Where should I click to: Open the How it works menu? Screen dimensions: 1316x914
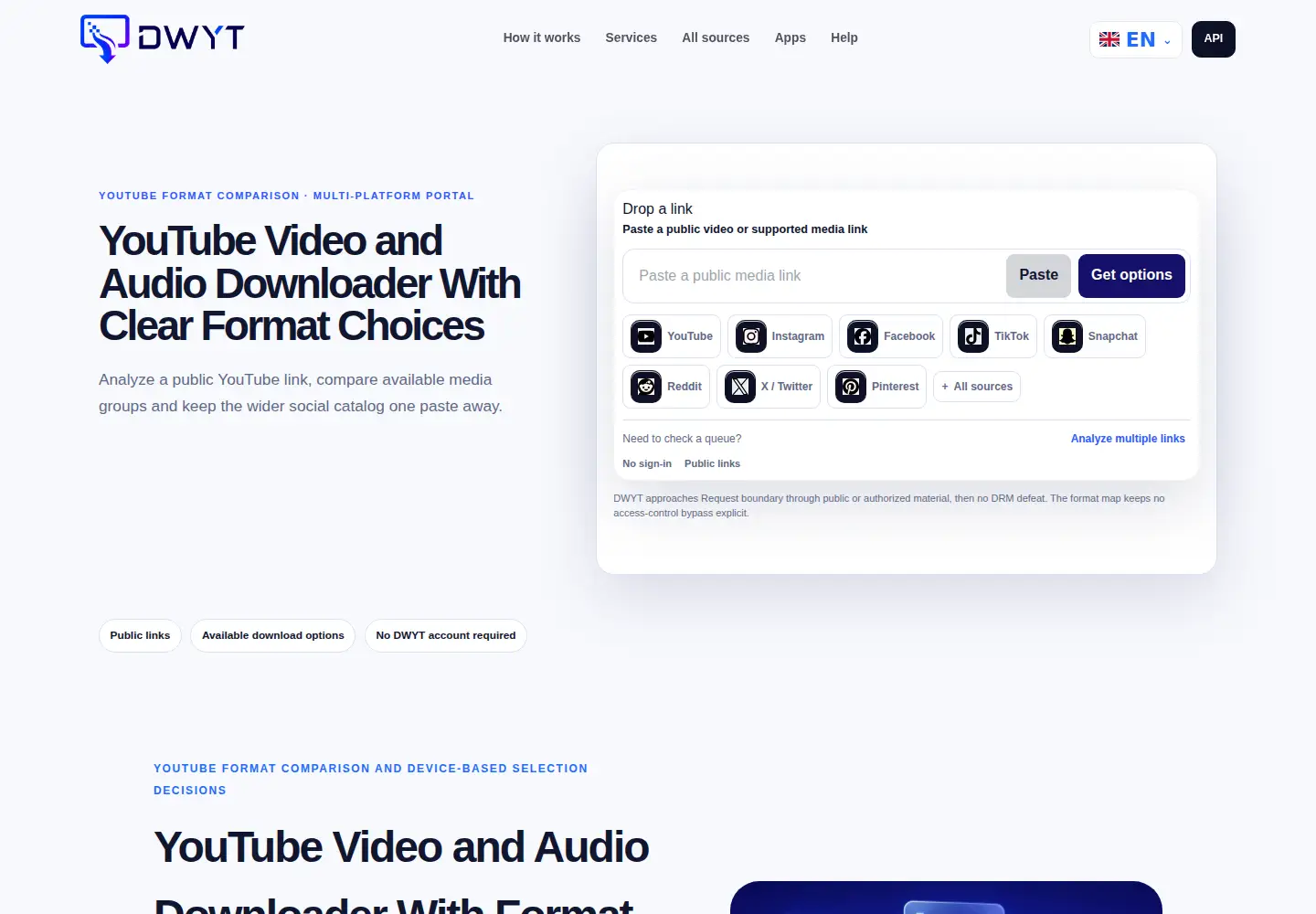[542, 37]
